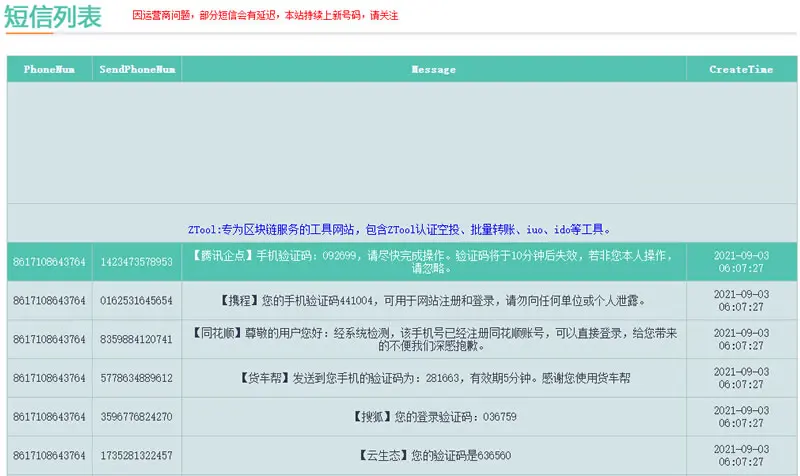Click the red carrier delay notice text
Image resolution: width=800 pixels, height=476 pixels.
coord(265,15)
